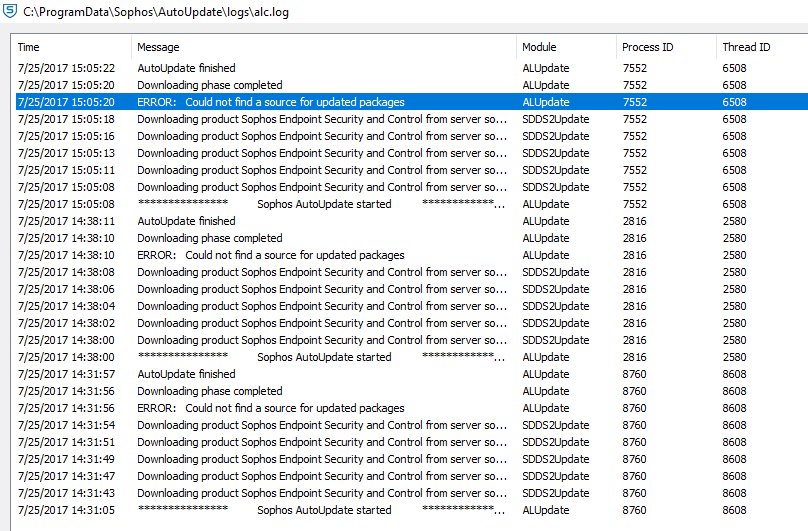808x531 pixels.
Task: Select Downloading phase completed row at 14:31:56
Action: (x=412, y=391)
